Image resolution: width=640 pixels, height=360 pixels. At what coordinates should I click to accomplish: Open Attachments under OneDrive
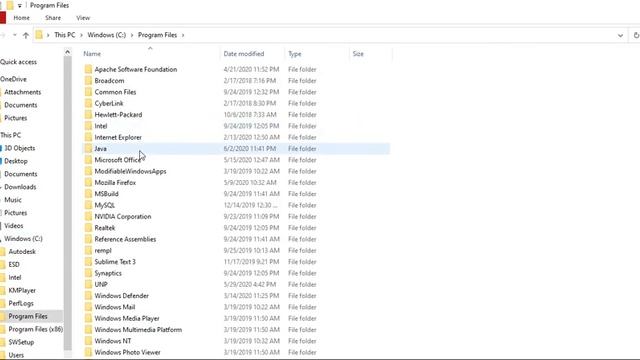(22, 92)
